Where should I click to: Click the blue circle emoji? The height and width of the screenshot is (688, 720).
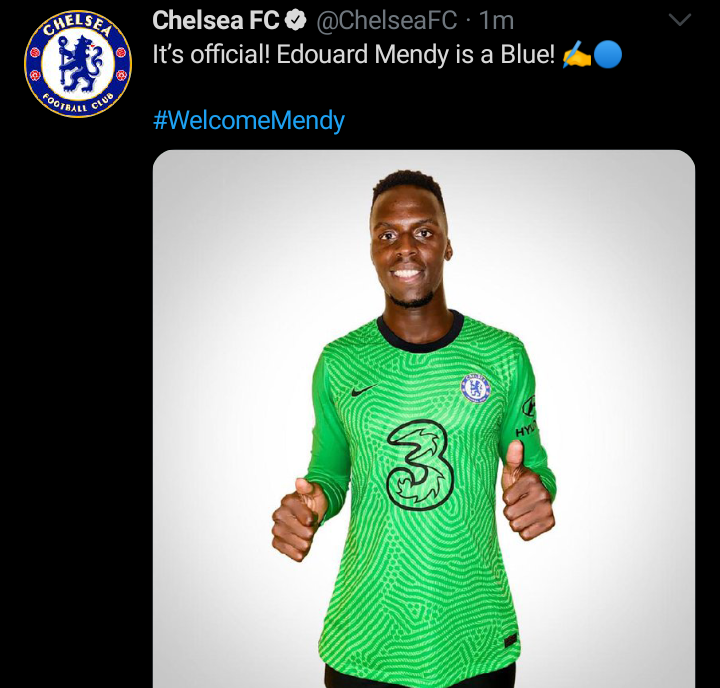coord(607,55)
